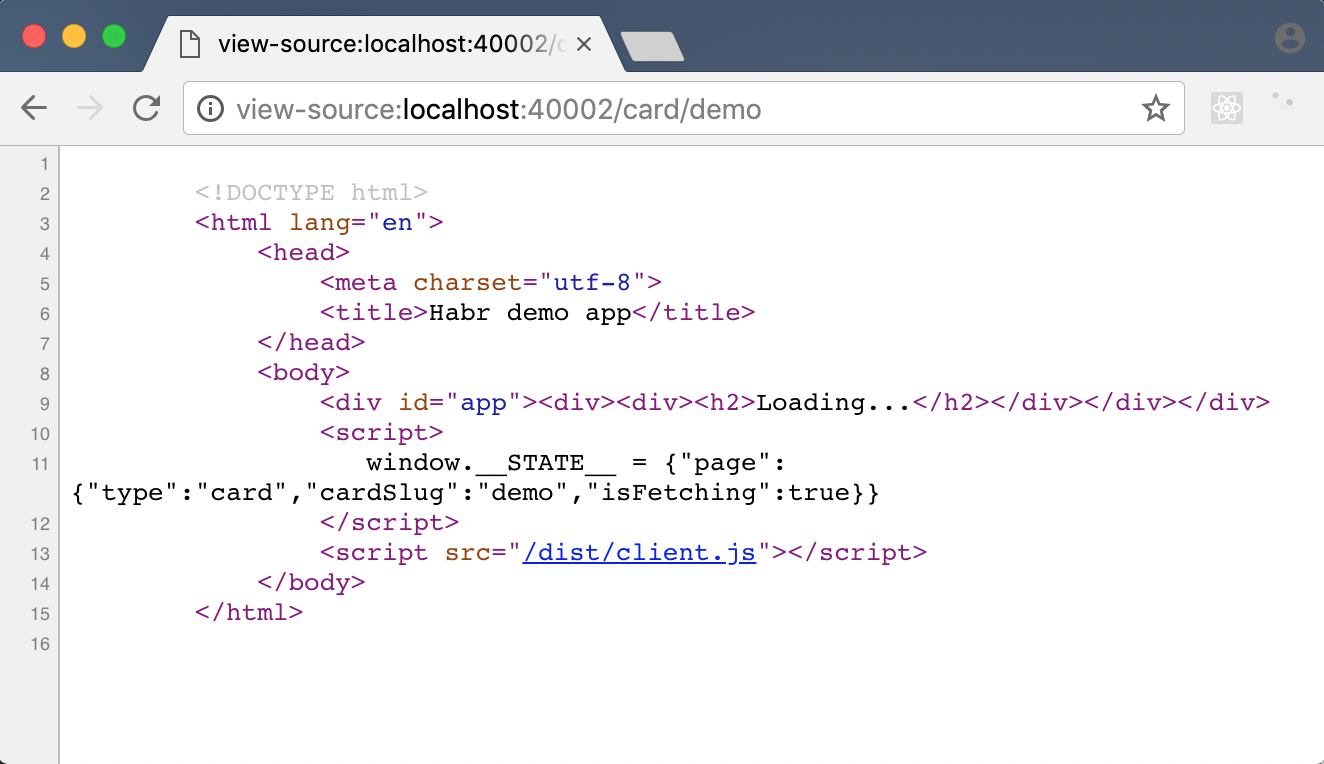Click the opening <body> tag
1324x764 pixels.
click(x=304, y=373)
